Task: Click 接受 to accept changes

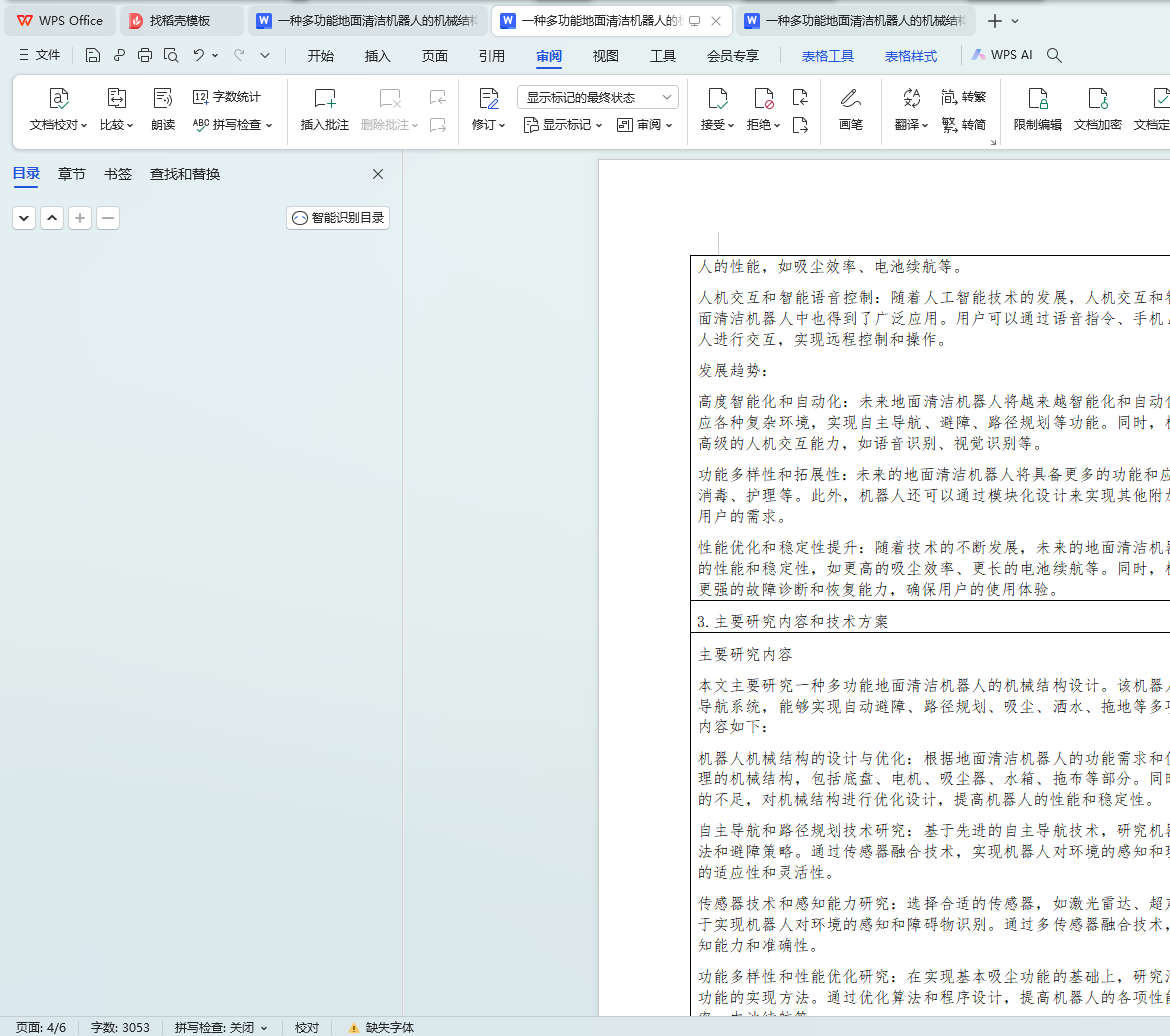Action: click(x=717, y=109)
